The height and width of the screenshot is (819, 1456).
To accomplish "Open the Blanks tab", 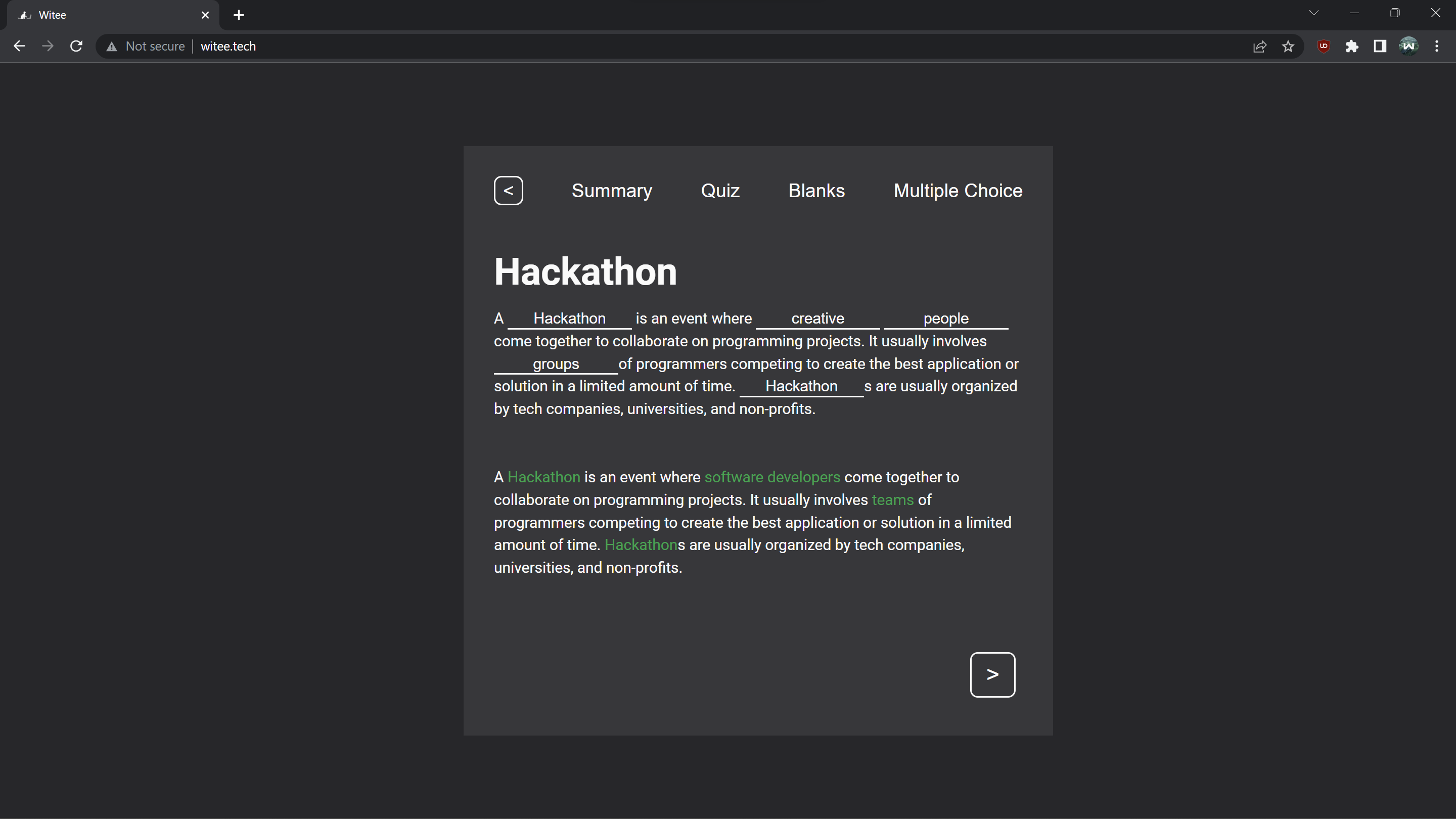I will click(x=816, y=191).
